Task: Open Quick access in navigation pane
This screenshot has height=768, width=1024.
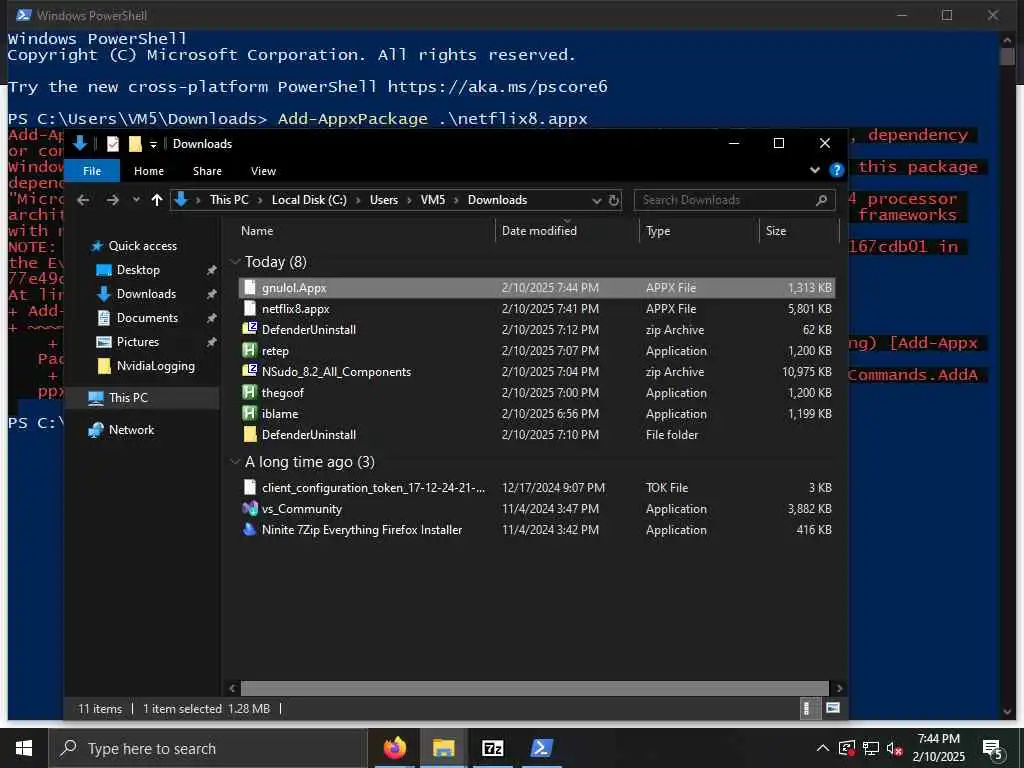Action: point(142,246)
